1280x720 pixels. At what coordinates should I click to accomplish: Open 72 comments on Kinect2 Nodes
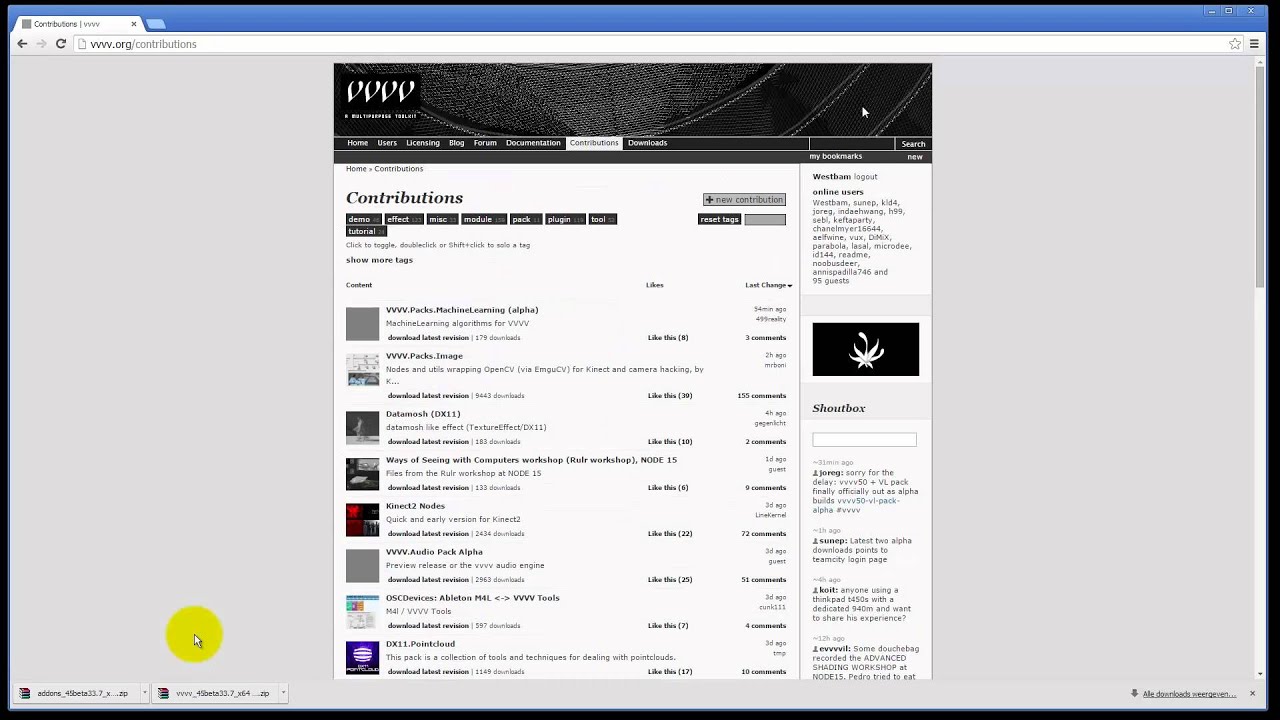pyautogui.click(x=764, y=534)
